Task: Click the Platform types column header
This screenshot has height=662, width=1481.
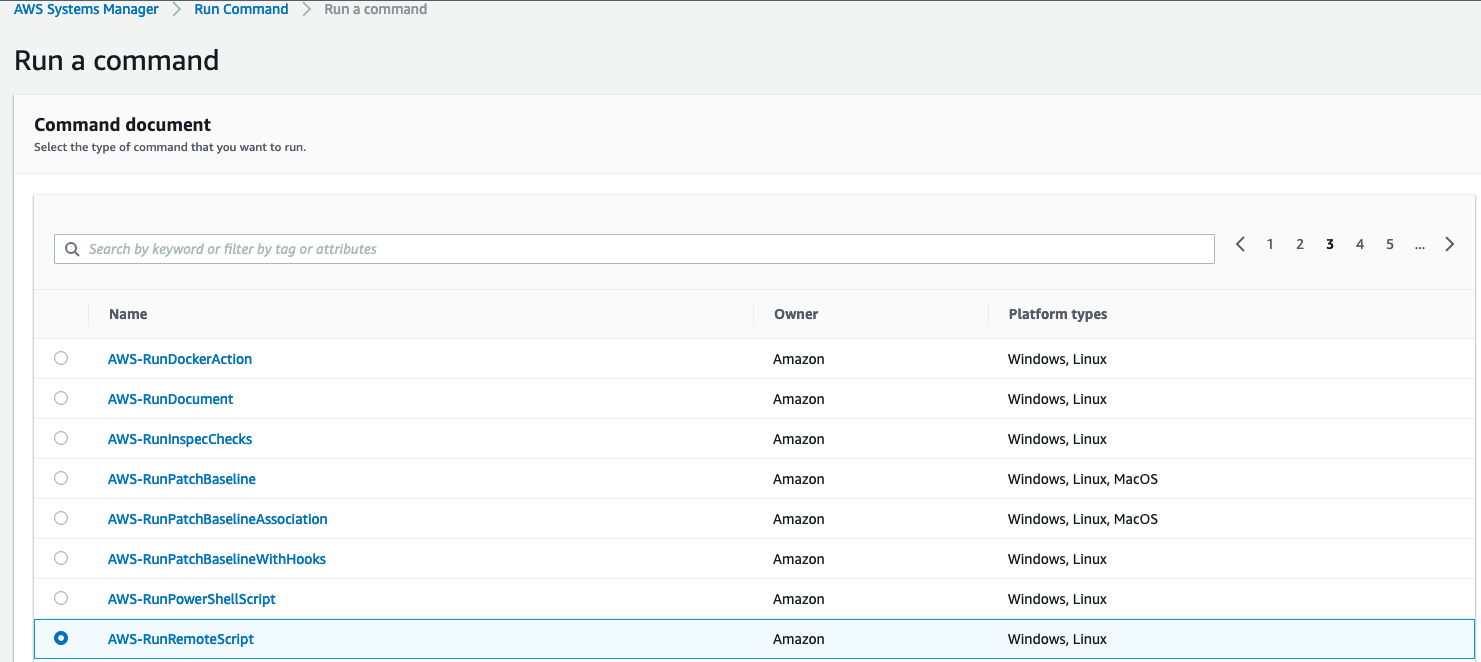Action: 1058,314
